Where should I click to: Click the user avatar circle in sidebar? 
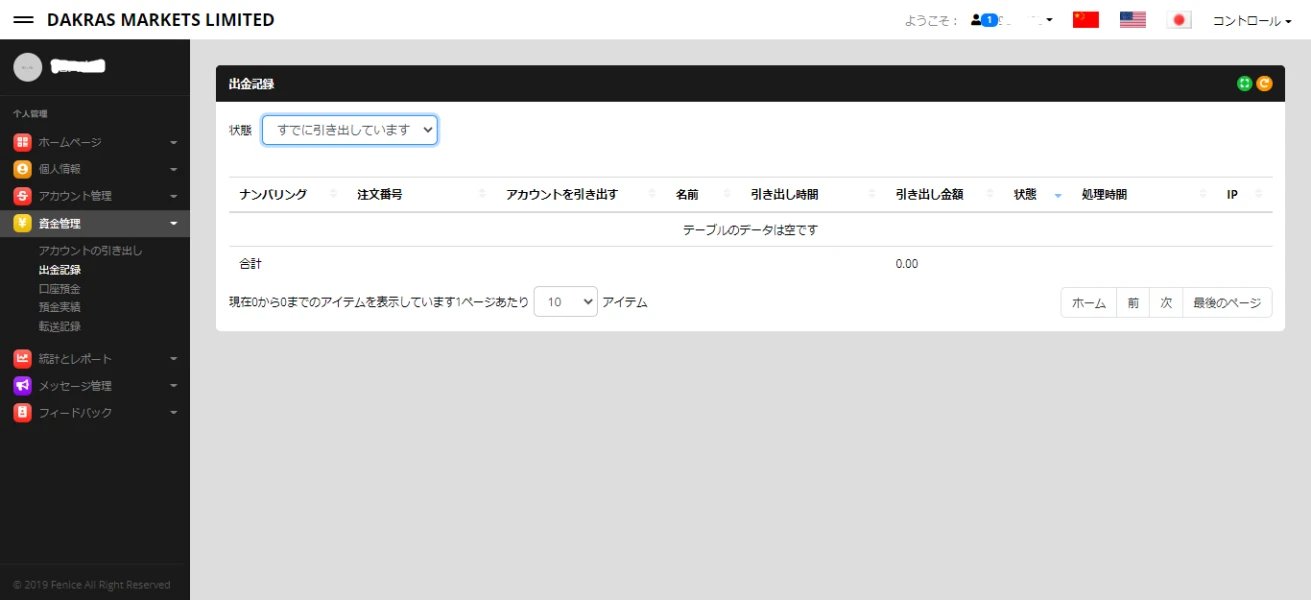28,67
